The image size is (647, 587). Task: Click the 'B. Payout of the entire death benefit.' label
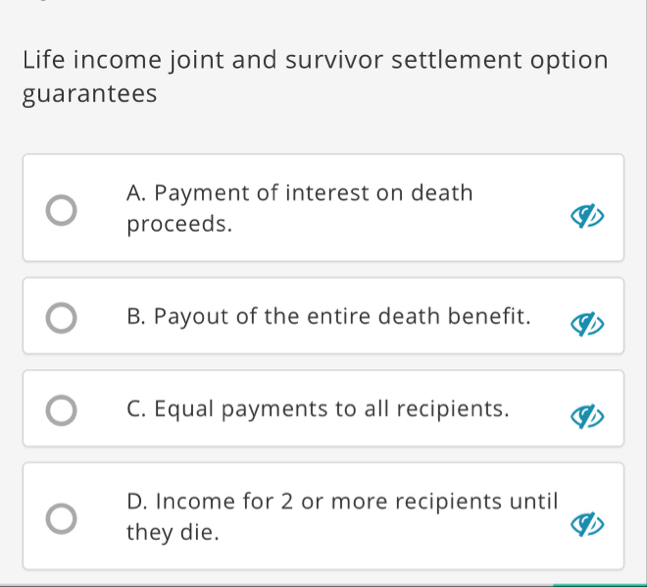[328, 316]
